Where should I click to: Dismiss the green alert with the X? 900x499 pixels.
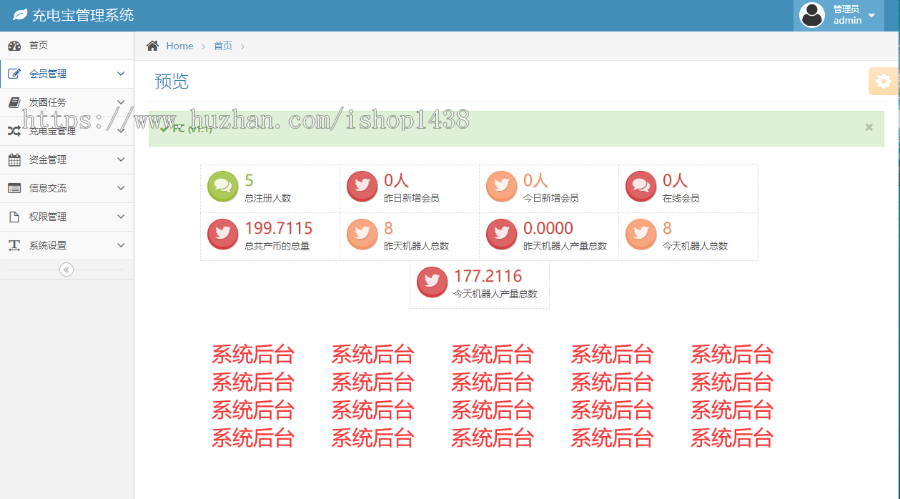[x=869, y=127]
